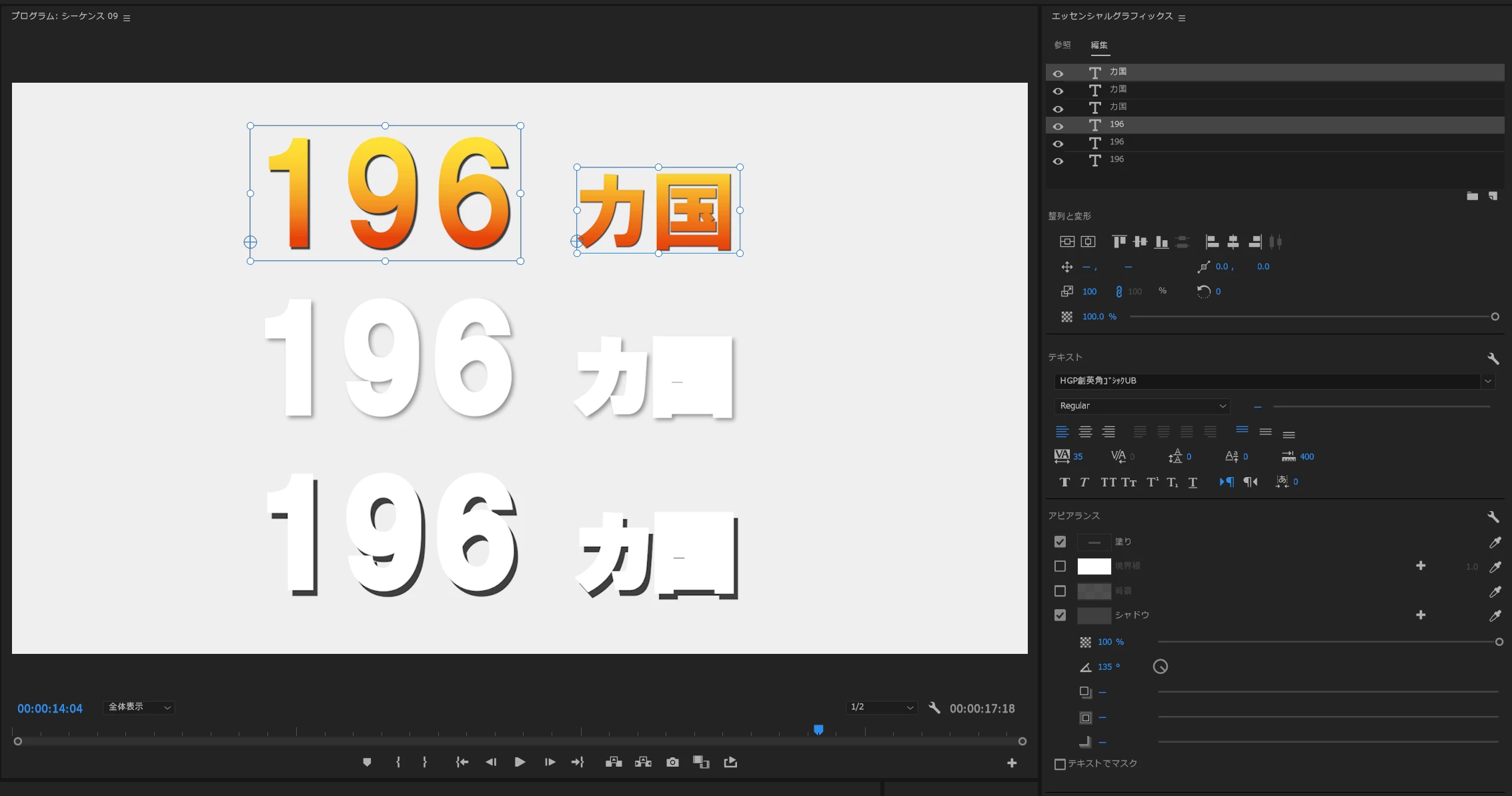Screen dimensions: 1512x796
Task: Click the fill color eyedropper icon
Action: [x=1495, y=542]
